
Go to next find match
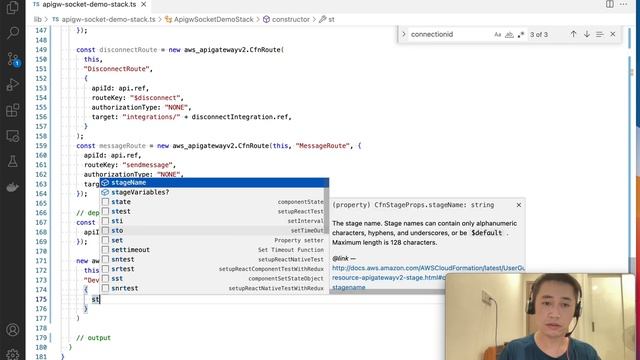coord(587,34)
